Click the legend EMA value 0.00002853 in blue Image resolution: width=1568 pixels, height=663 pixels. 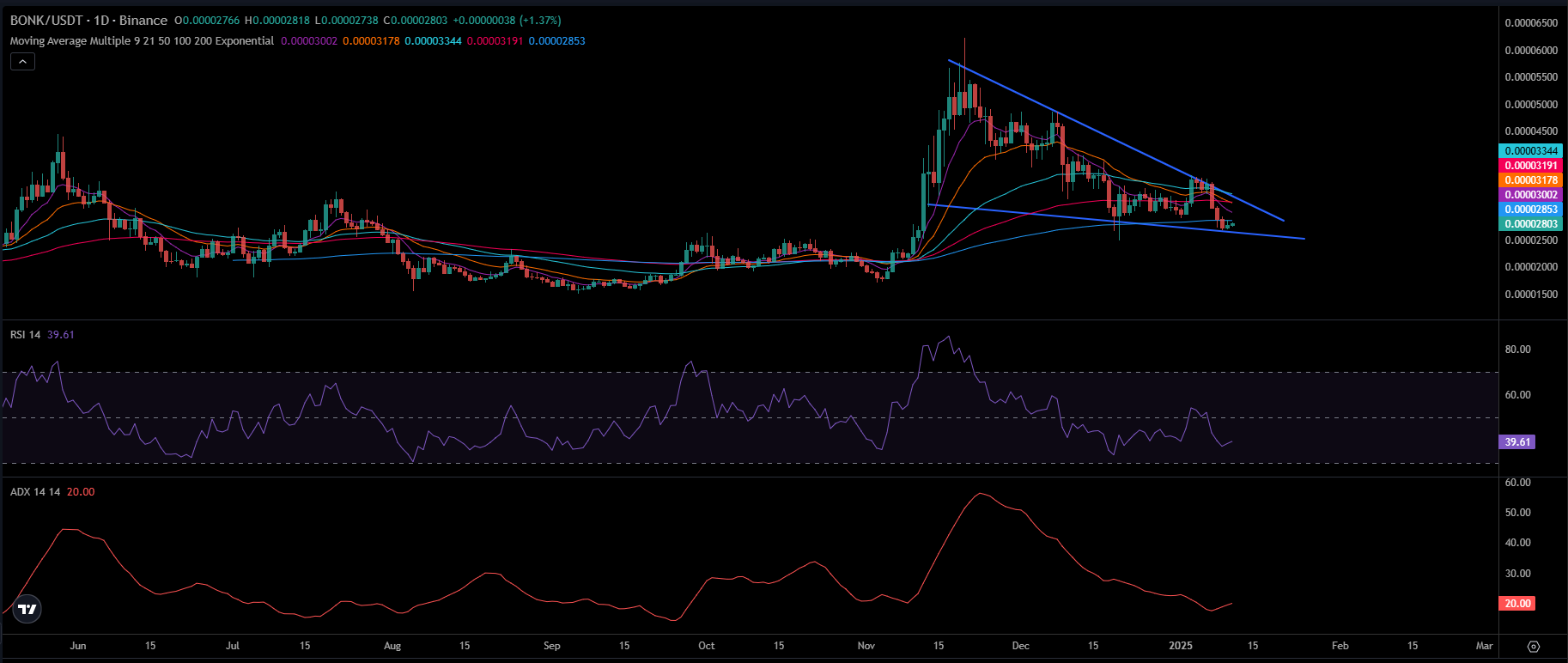(x=556, y=40)
